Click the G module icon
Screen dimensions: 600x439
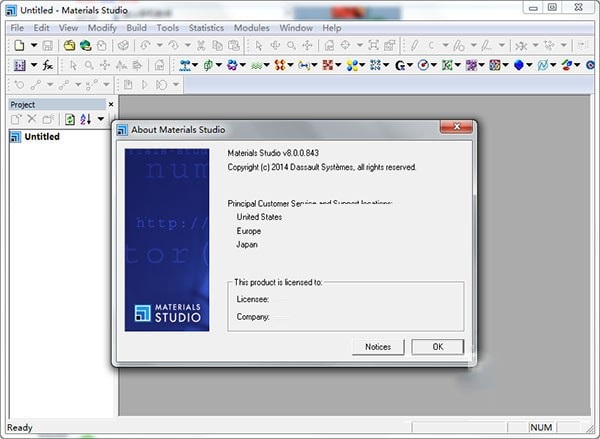tap(400, 65)
